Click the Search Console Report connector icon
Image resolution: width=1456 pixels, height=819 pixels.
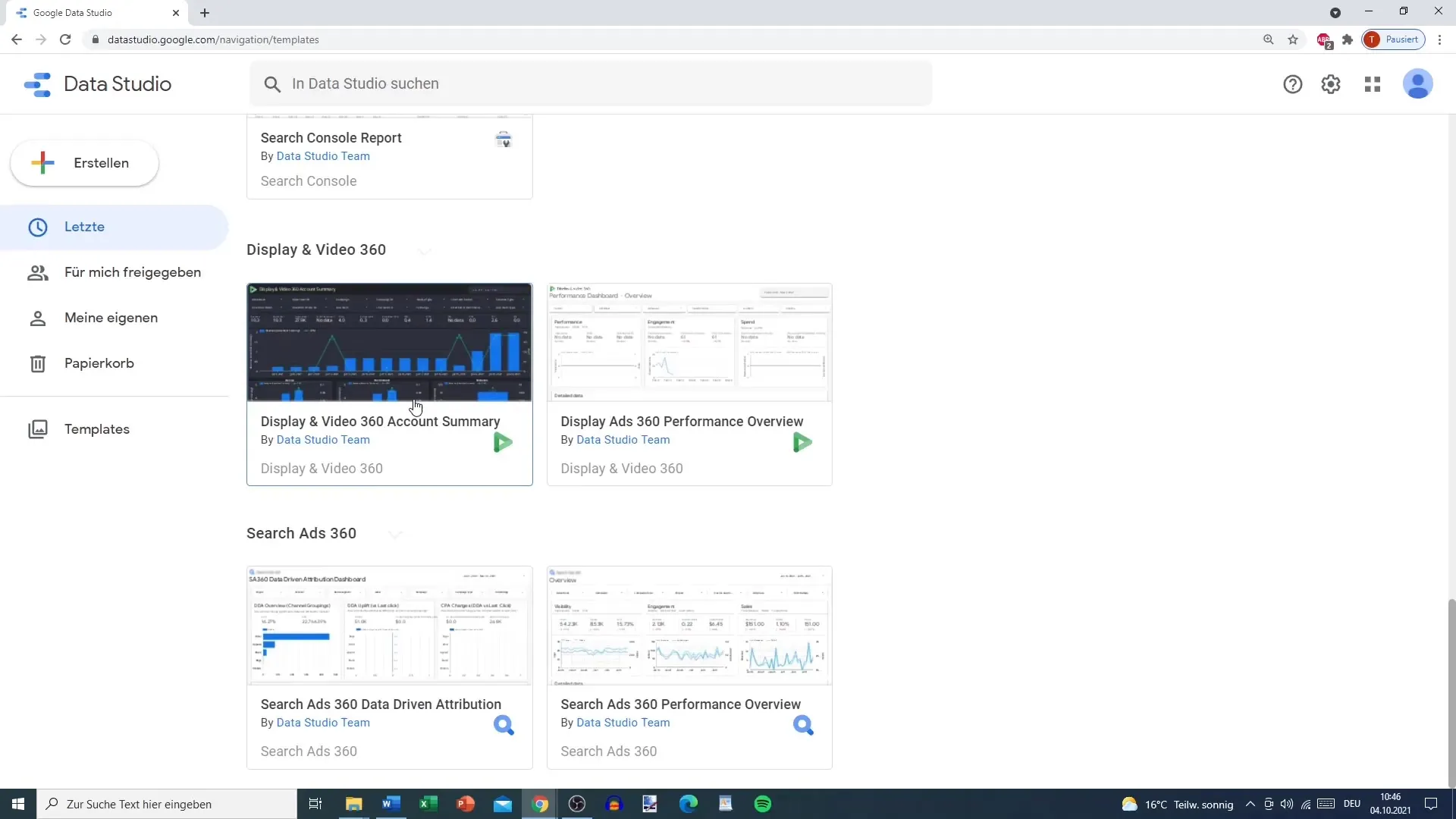(504, 140)
